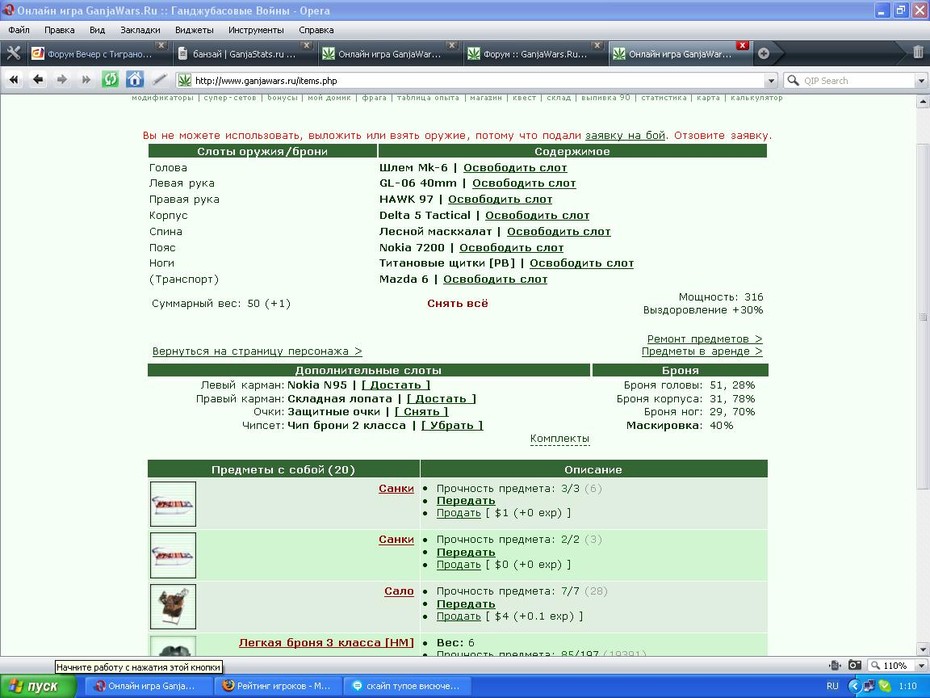Open a new tab with plus icon
This screenshot has width=930, height=698.
(764, 53)
